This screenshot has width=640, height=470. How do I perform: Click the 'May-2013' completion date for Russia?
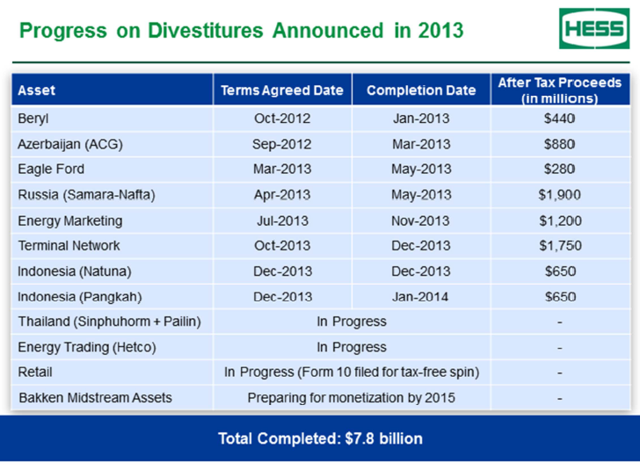(421, 195)
